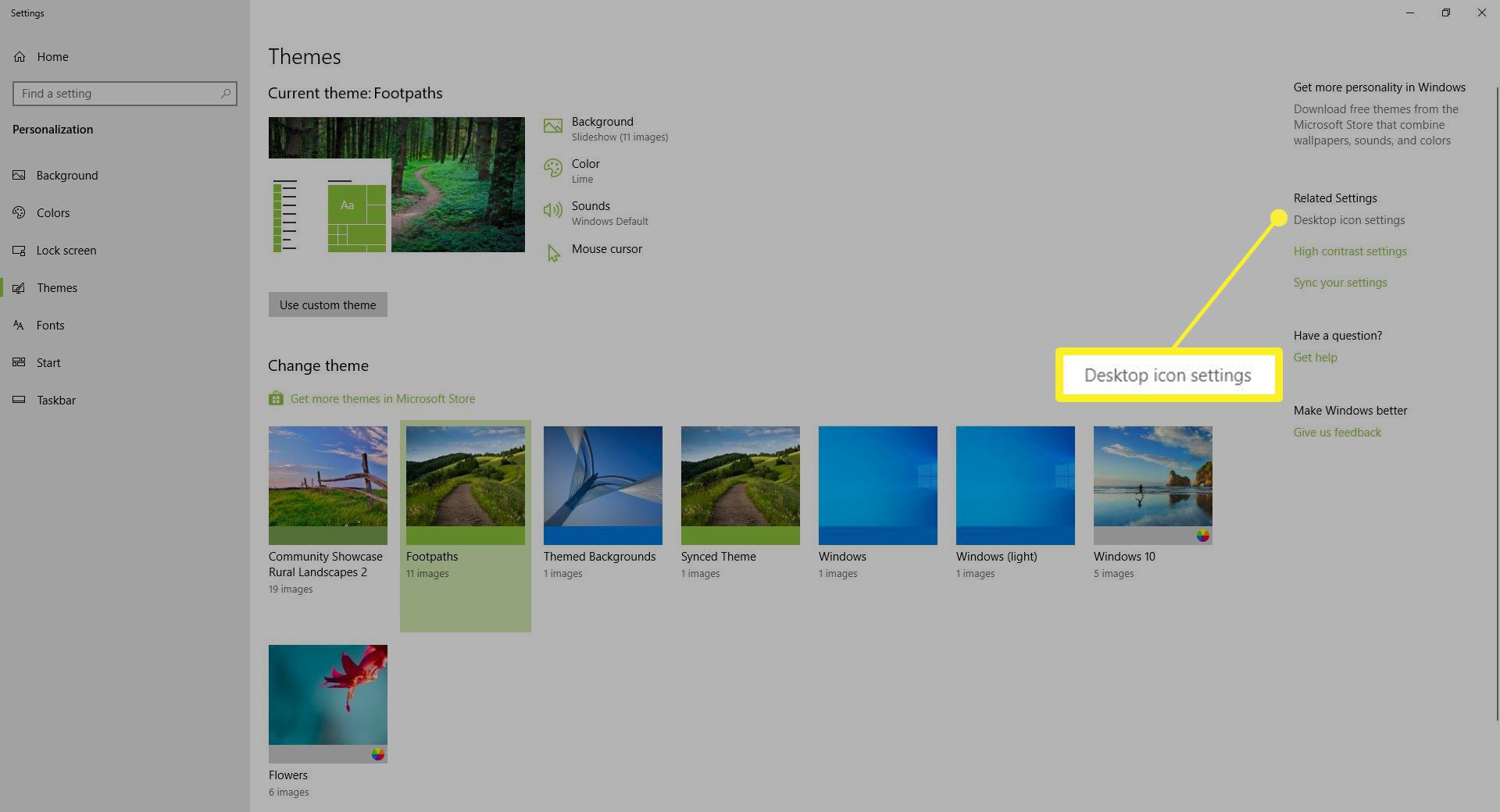Click the Find a setting search box
This screenshot has width=1500, height=812.
pyautogui.click(x=125, y=94)
